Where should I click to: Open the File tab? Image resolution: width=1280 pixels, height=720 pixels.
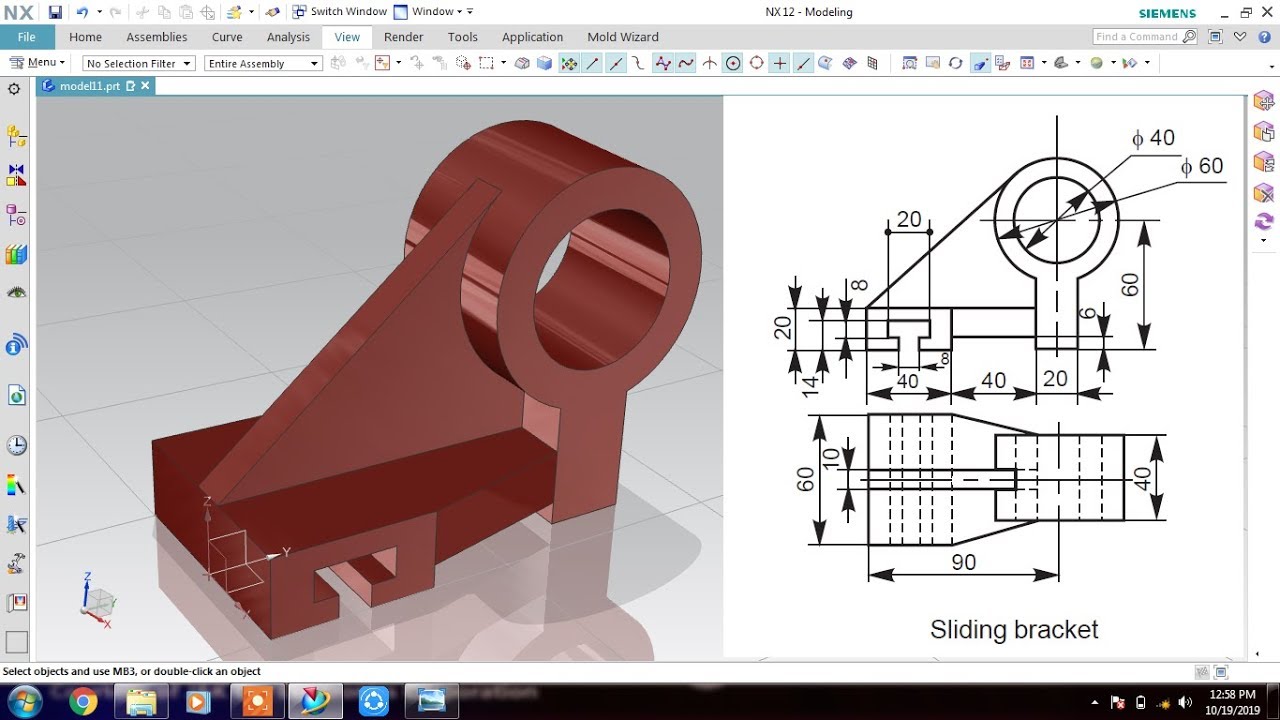(x=27, y=37)
